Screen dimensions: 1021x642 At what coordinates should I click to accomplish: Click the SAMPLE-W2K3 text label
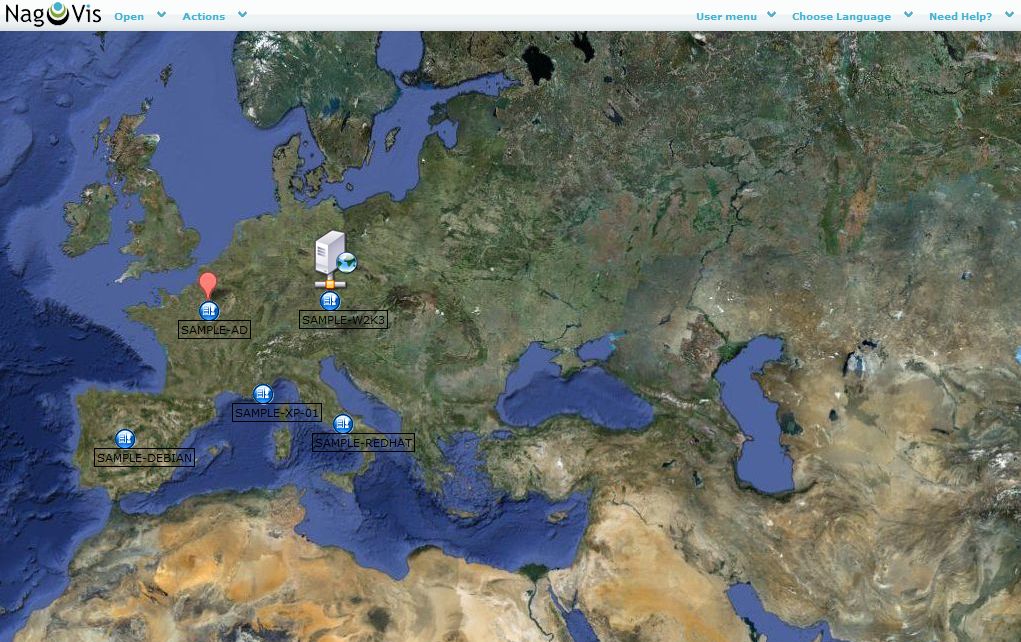(x=343, y=320)
